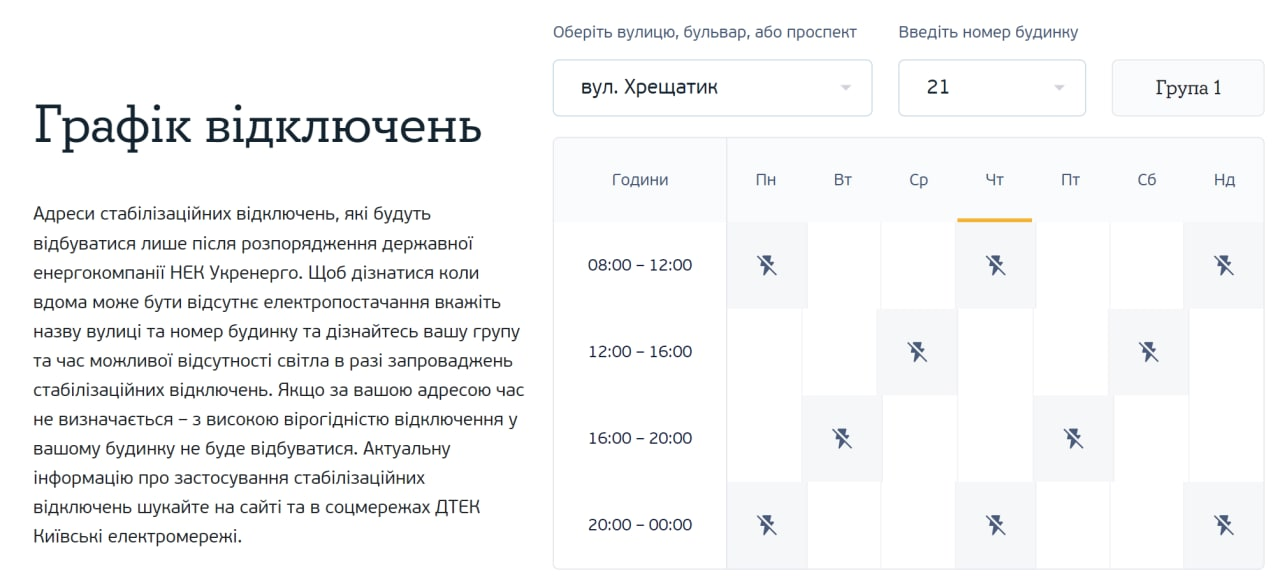Click Monday 20:00–00:00 outage icon

[x=766, y=524]
